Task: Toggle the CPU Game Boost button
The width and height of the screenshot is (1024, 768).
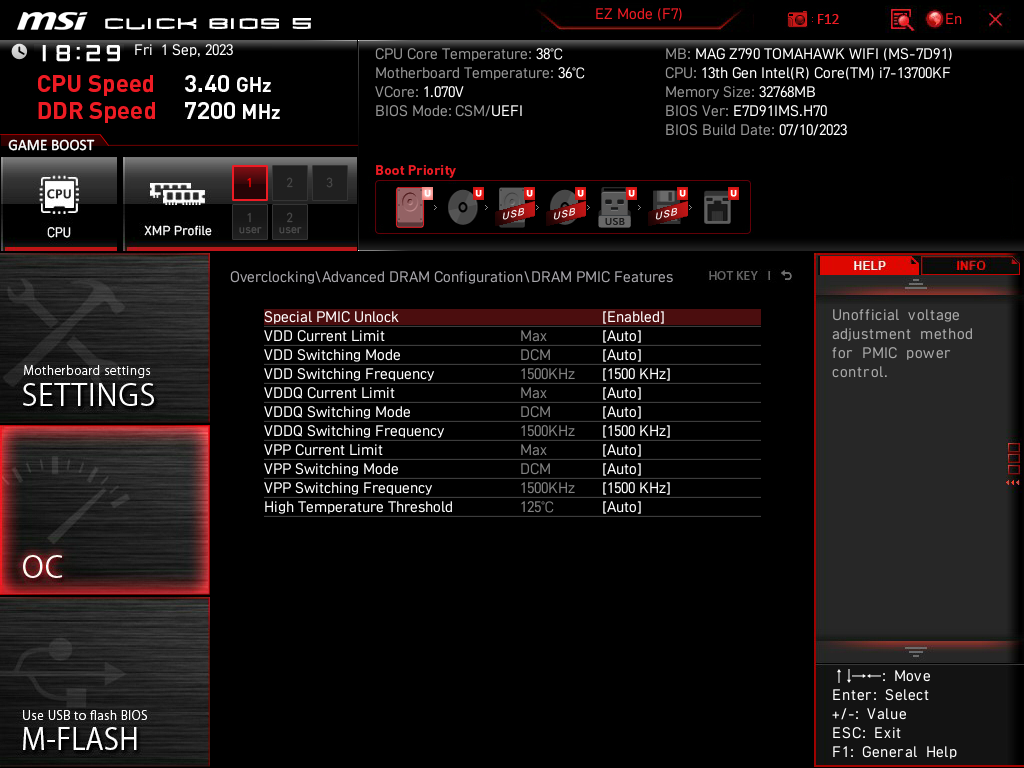Action: point(59,204)
